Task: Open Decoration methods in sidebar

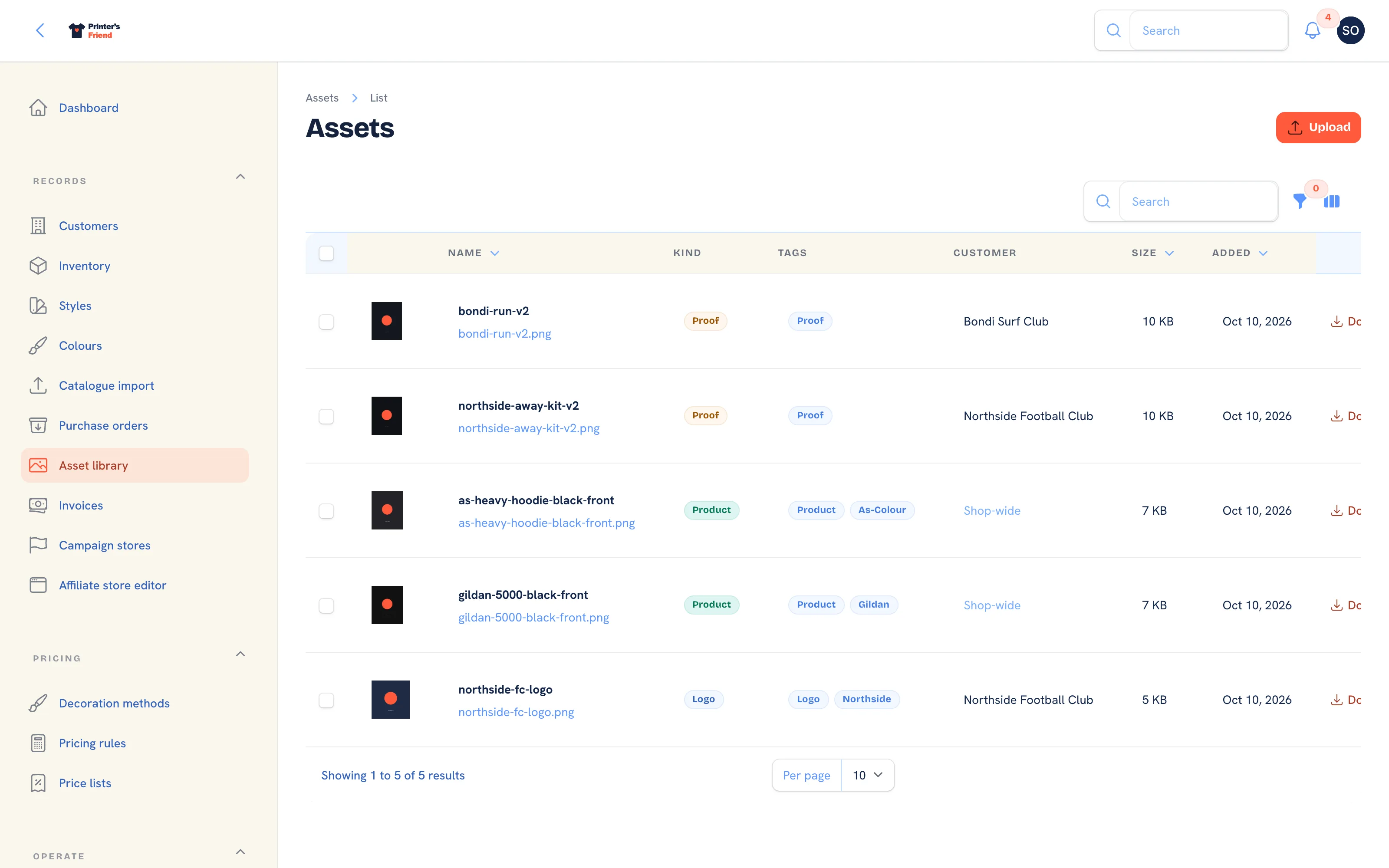Action: click(135, 703)
